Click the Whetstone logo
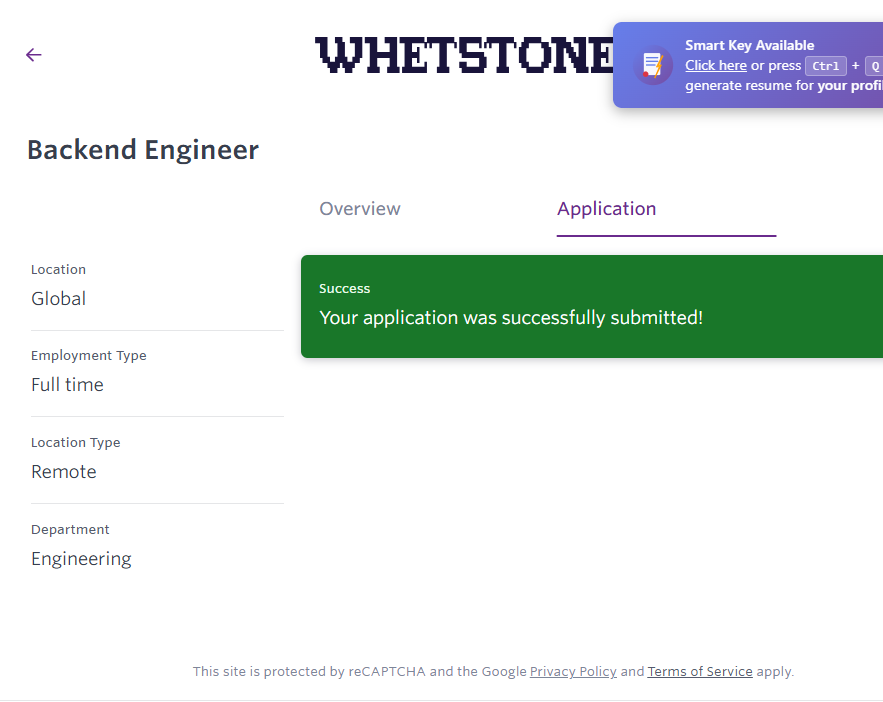Viewport: 883px width, 702px height. click(464, 56)
